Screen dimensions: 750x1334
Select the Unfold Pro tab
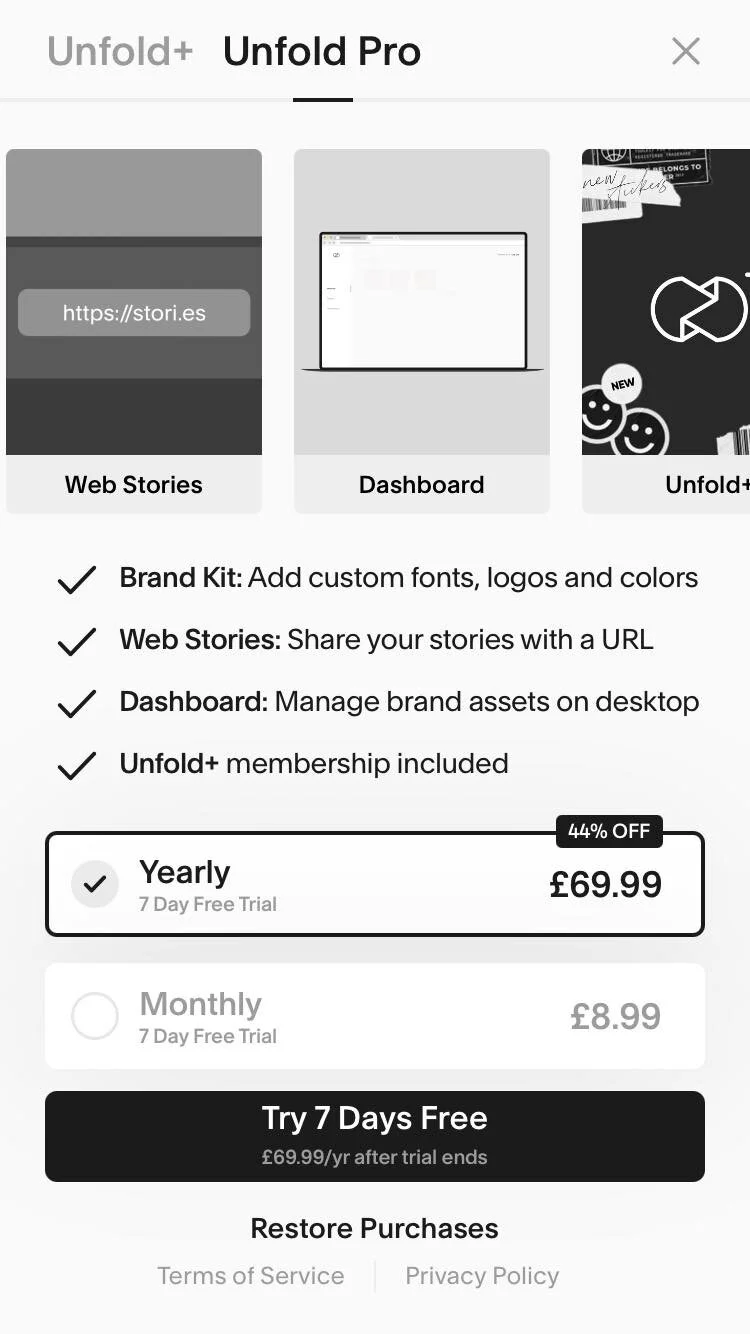[x=322, y=52]
